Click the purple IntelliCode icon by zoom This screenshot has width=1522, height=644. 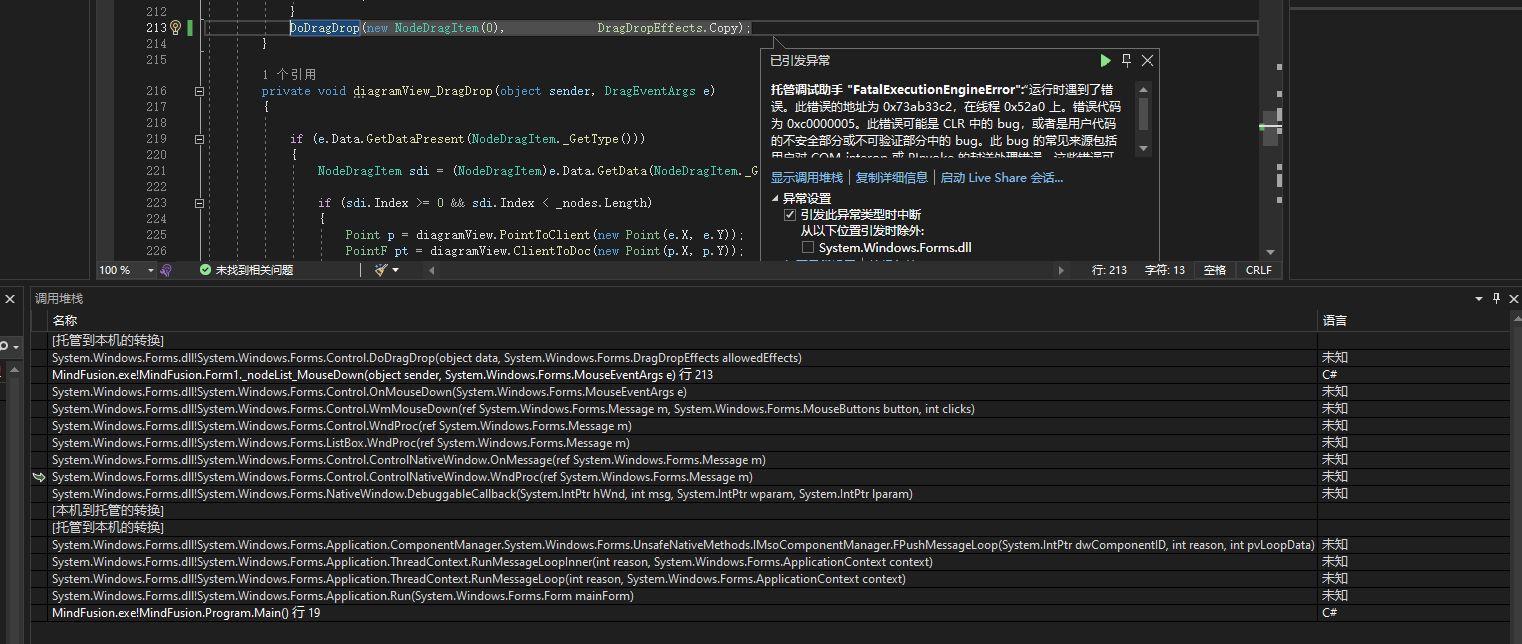tap(167, 270)
